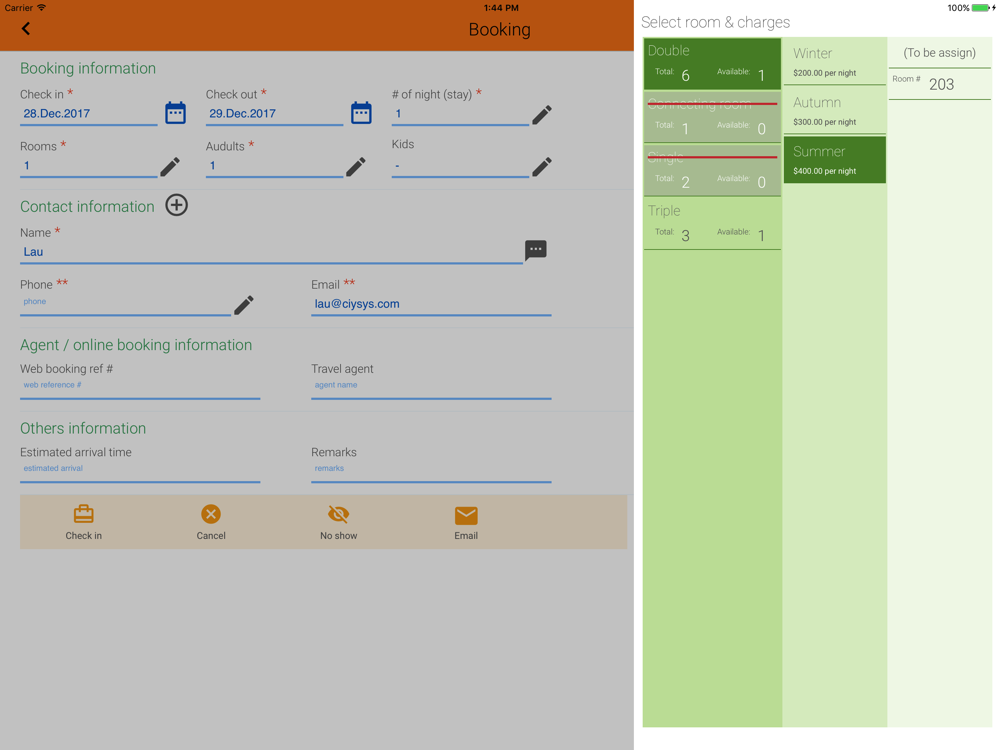
Task: Click the Booking information heading
Action: click(88, 68)
